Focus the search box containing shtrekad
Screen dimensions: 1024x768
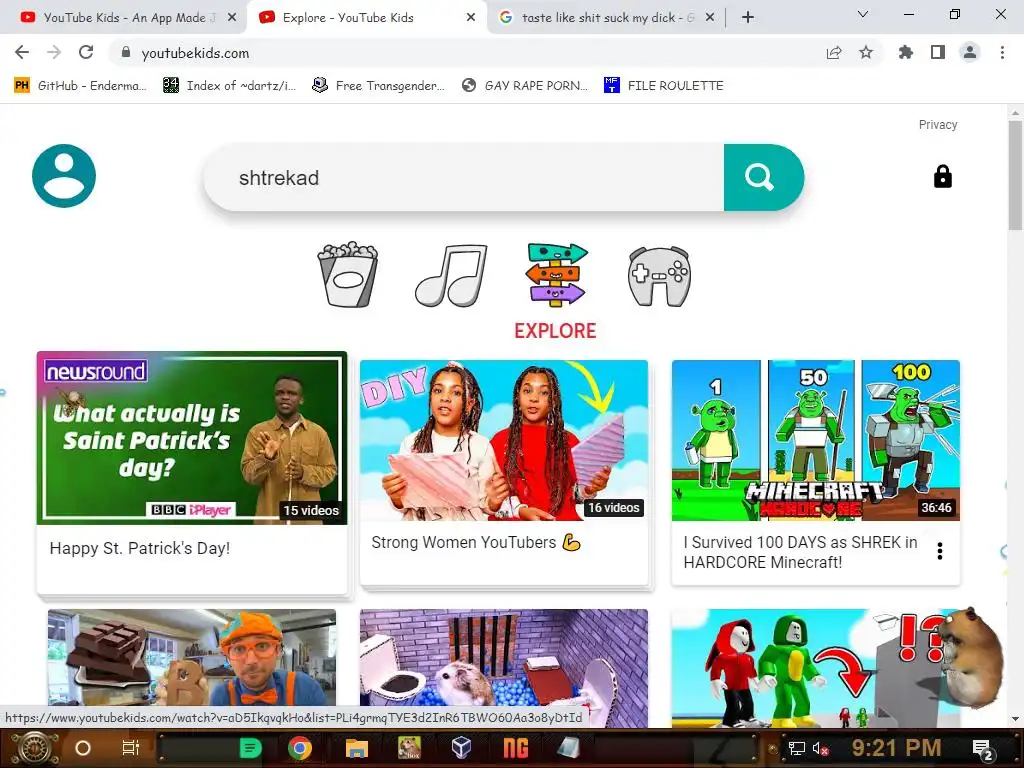[x=464, y=178]
